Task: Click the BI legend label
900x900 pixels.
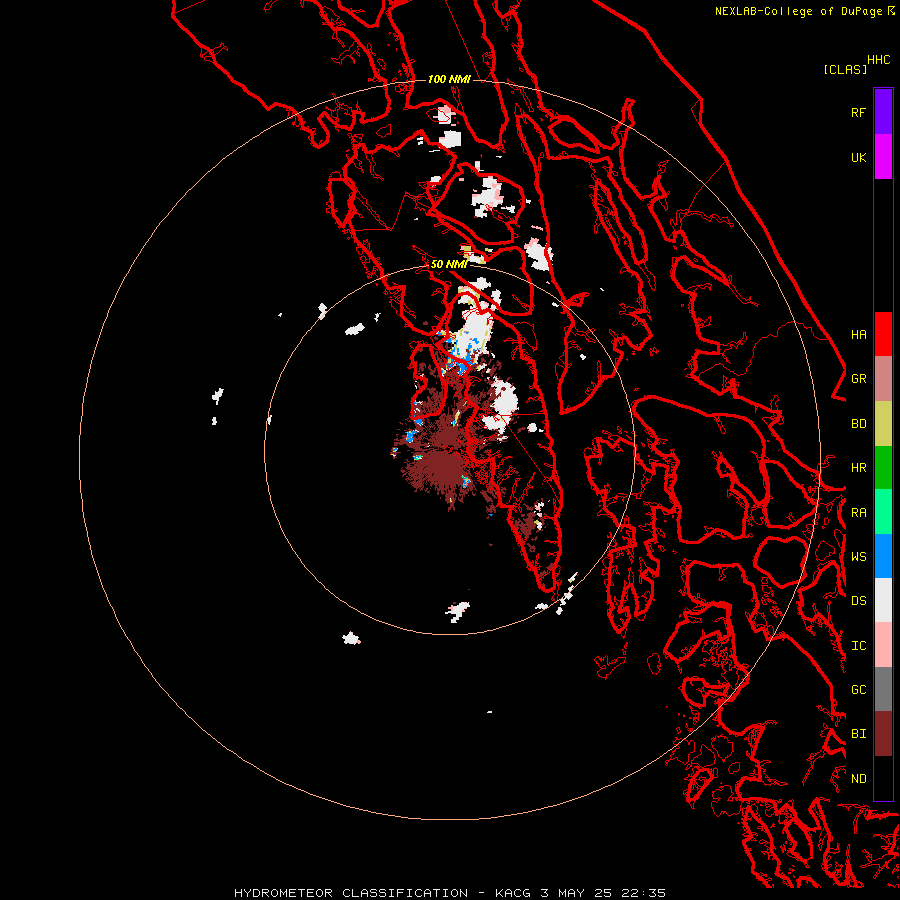Action: [858, 734]
